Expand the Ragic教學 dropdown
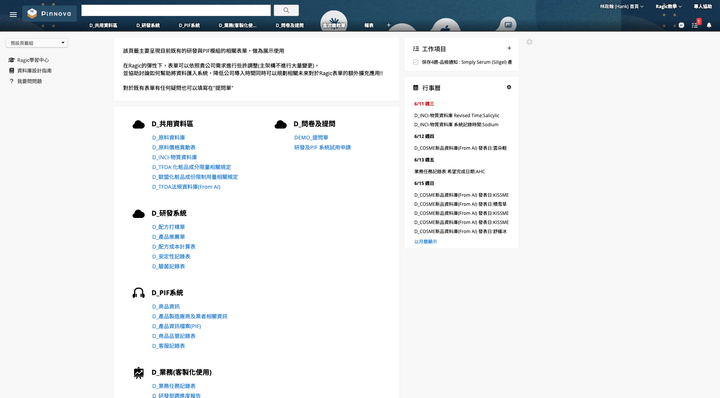720x398 pixels. pos(669,6)
